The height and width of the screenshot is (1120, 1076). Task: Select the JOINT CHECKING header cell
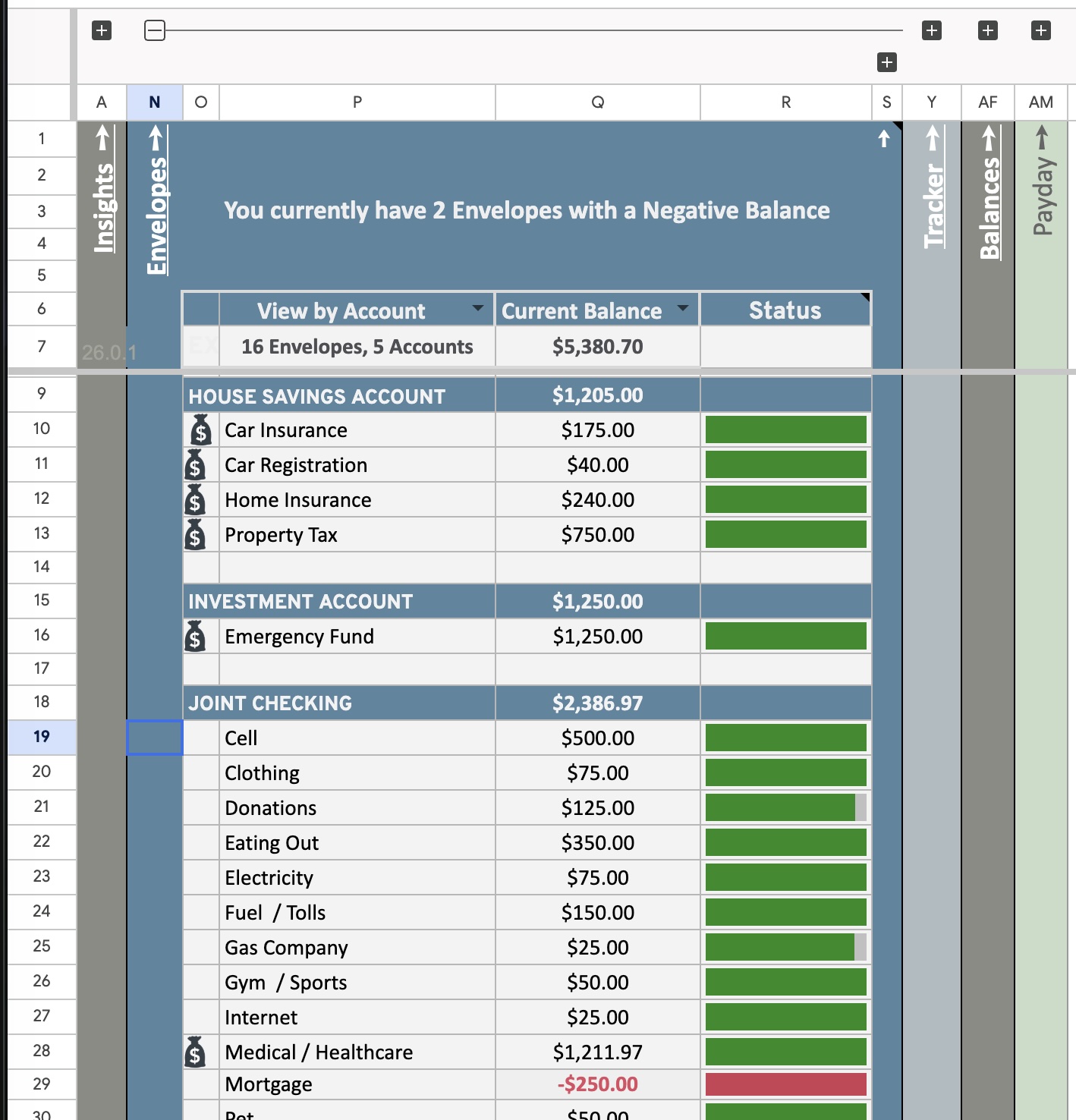pyautogui.click(x=339, y=703)
